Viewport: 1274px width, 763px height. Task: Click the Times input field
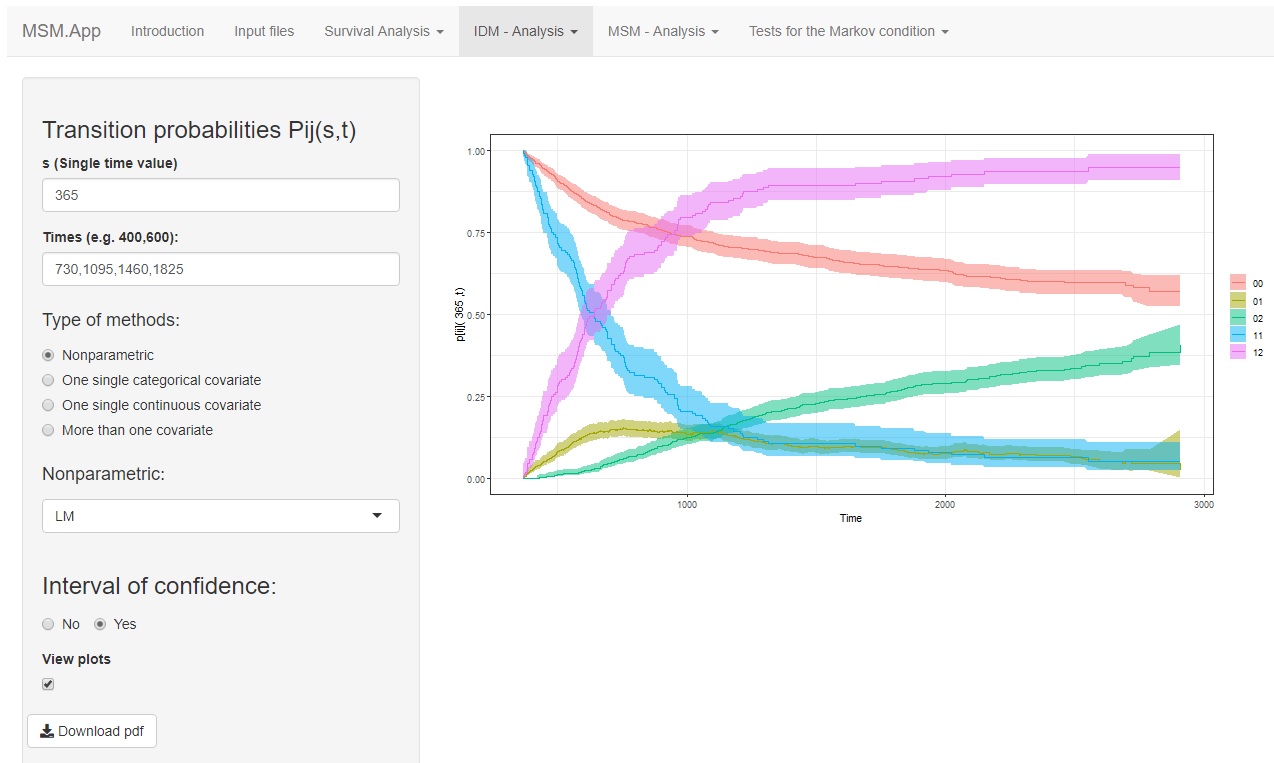tap(220, 269)
